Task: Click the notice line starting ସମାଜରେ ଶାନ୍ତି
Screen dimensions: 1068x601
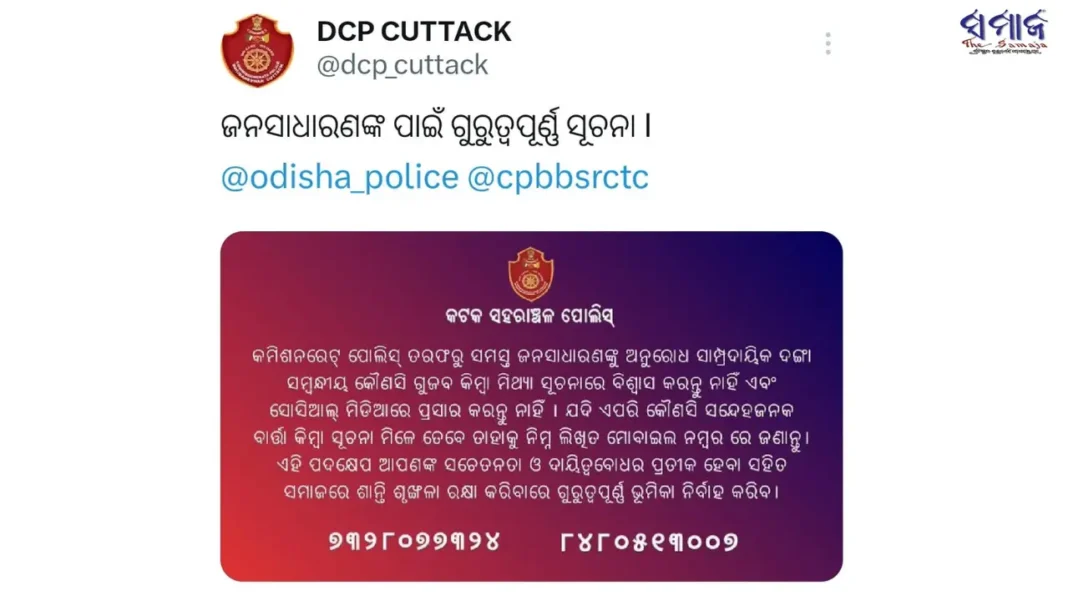Action: [531, 492]
